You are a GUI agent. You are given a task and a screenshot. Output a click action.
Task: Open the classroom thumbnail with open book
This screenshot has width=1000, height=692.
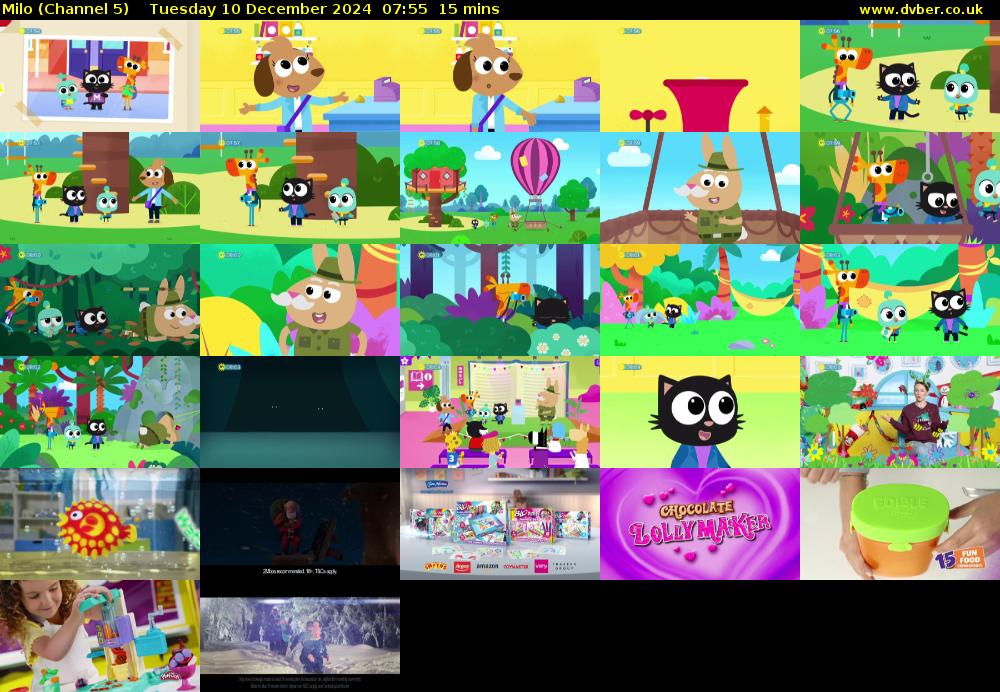coord(499,412)
